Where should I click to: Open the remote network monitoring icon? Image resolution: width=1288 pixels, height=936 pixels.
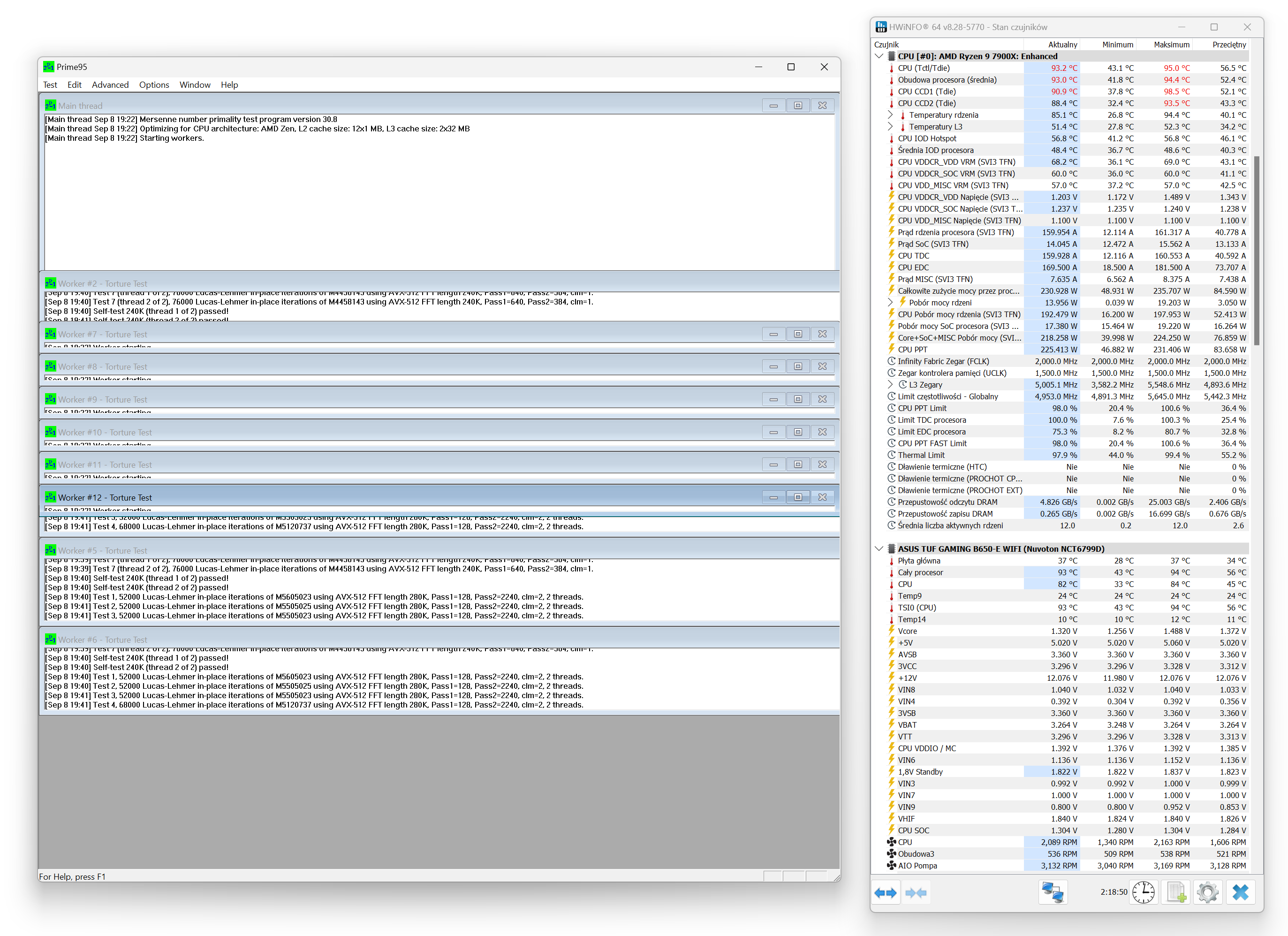click(1053, 893)
